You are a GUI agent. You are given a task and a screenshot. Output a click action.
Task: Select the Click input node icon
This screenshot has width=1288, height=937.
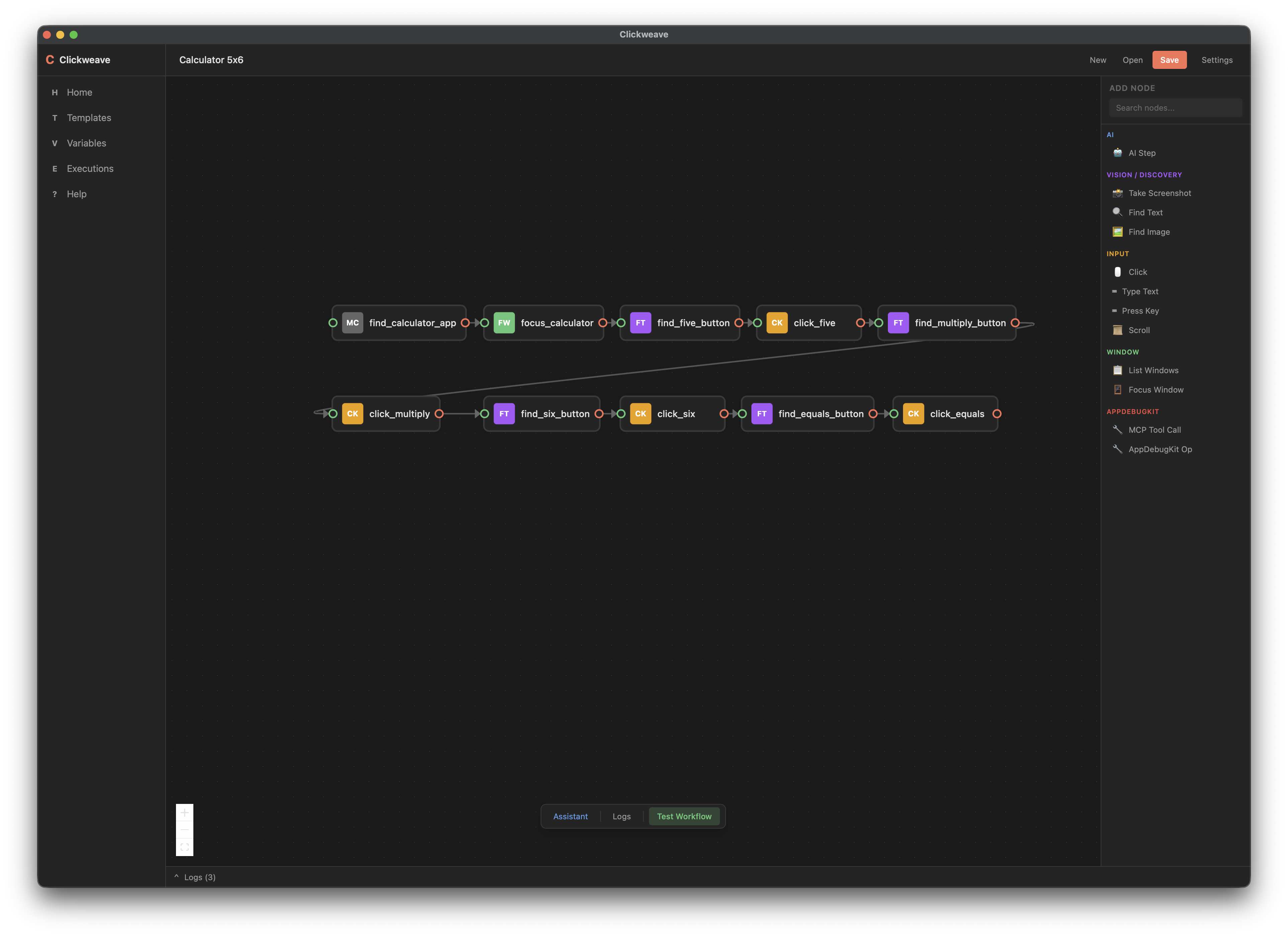point(1117,272)
